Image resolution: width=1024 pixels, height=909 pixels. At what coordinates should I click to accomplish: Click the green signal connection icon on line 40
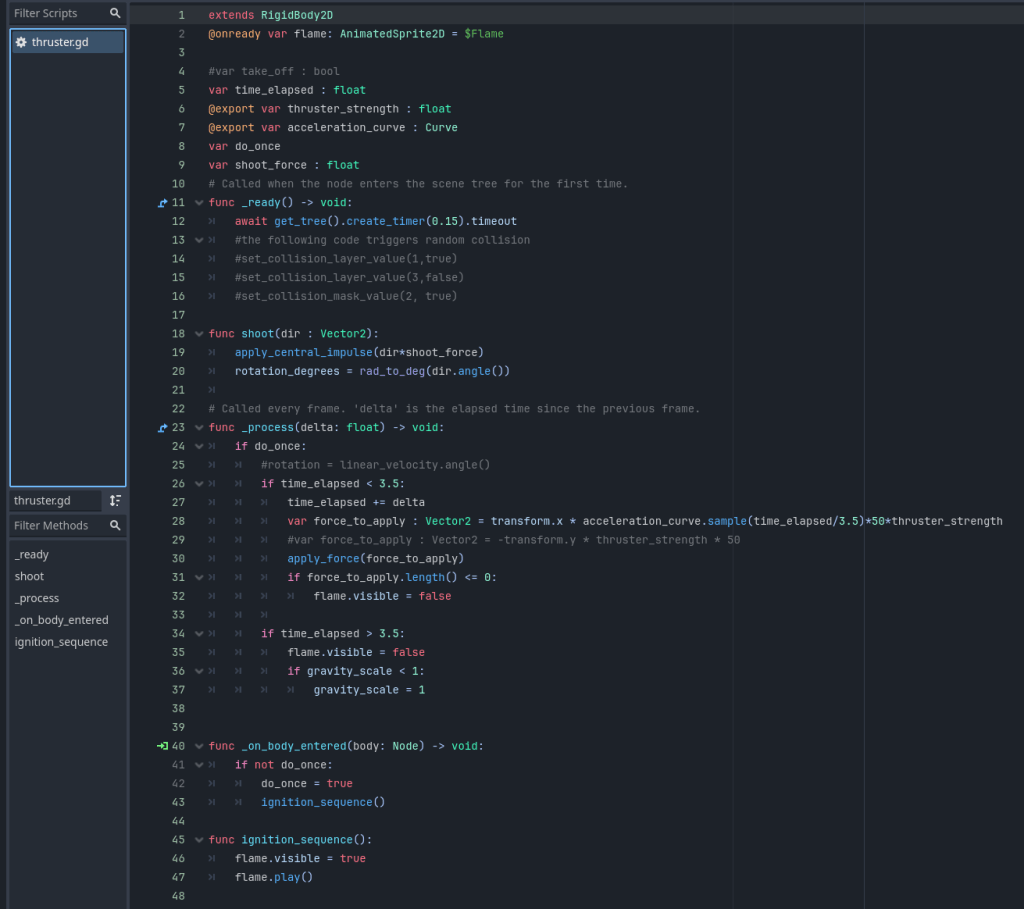[163, 746]
